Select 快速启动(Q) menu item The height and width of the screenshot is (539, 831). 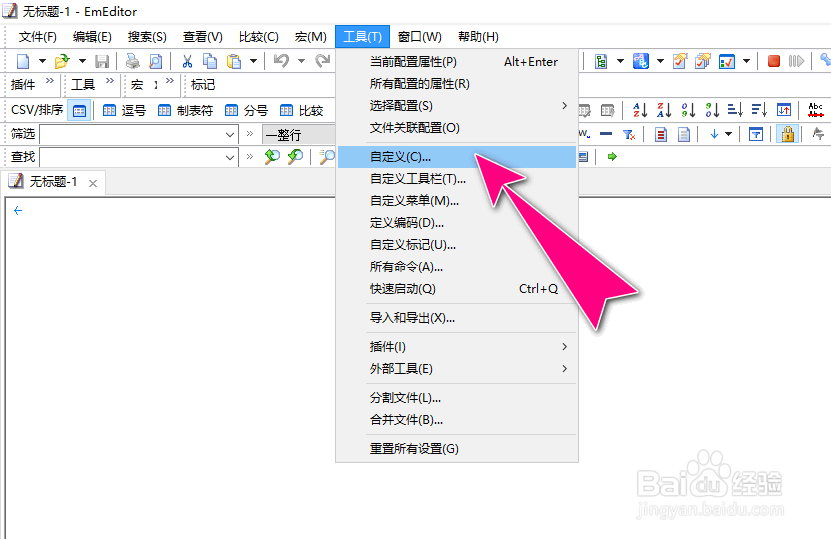[x=457, y=289]
